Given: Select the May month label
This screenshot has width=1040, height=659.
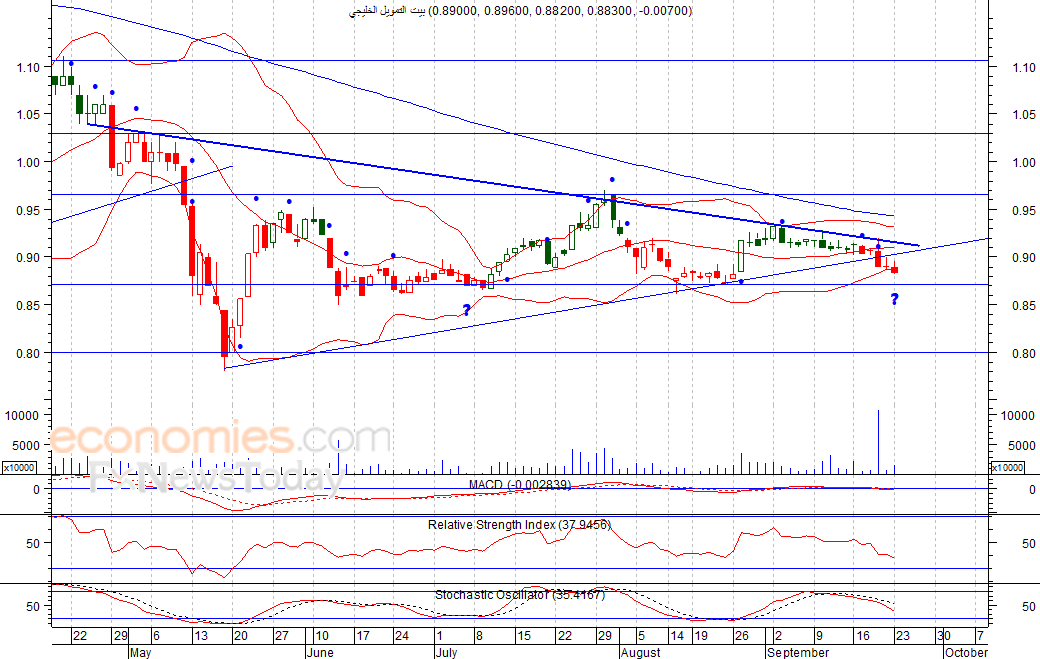Looking at the screenshot, I should tap(141, 652).
